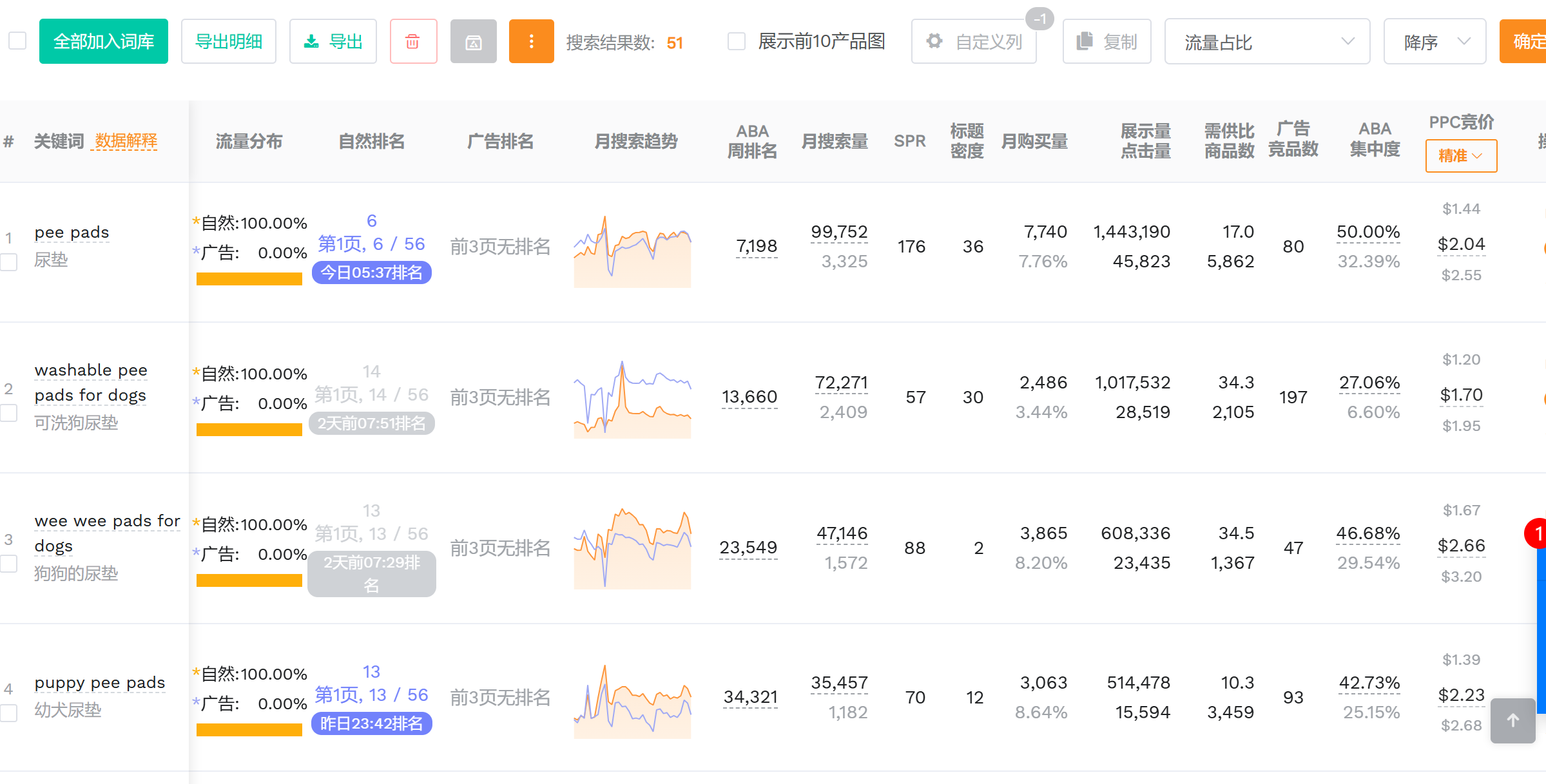Click the 月搜索量 column header
Screen dimensions: 1546x784
834,141
